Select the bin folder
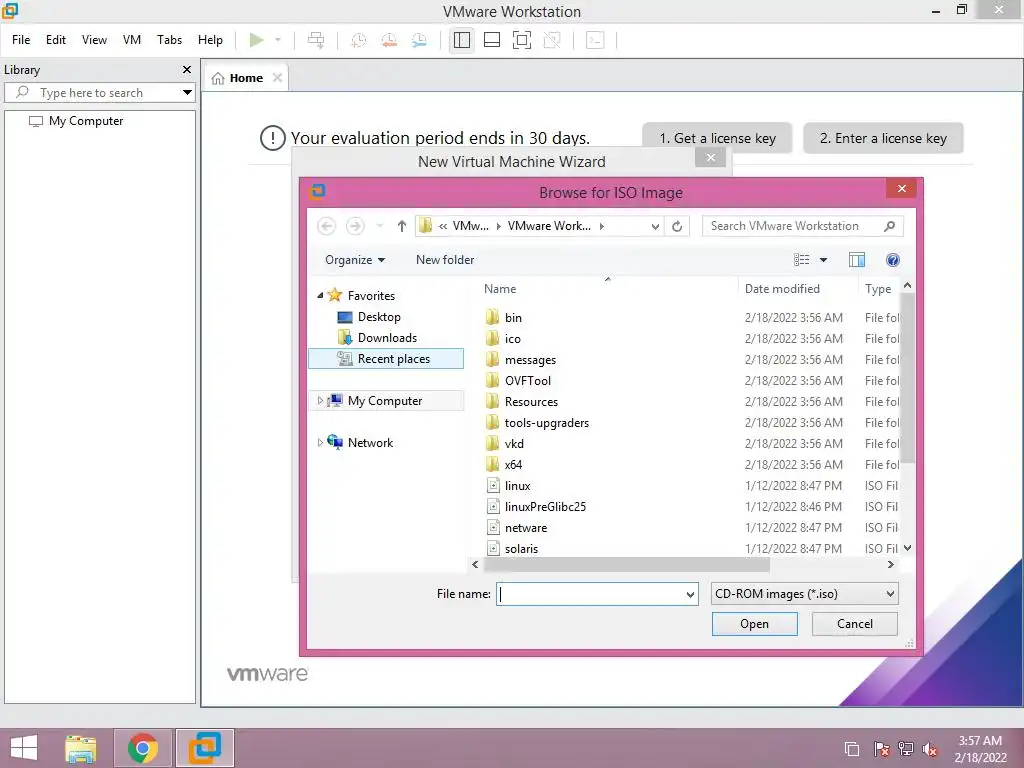The image size is (1024, 768). (x=513, y=317)
